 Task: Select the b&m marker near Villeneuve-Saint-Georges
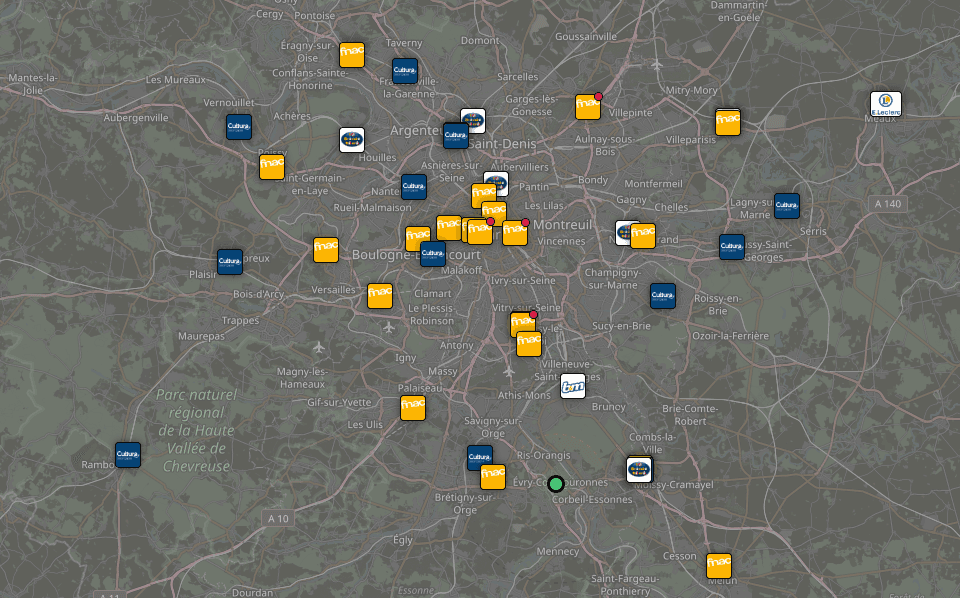(573, 386)
